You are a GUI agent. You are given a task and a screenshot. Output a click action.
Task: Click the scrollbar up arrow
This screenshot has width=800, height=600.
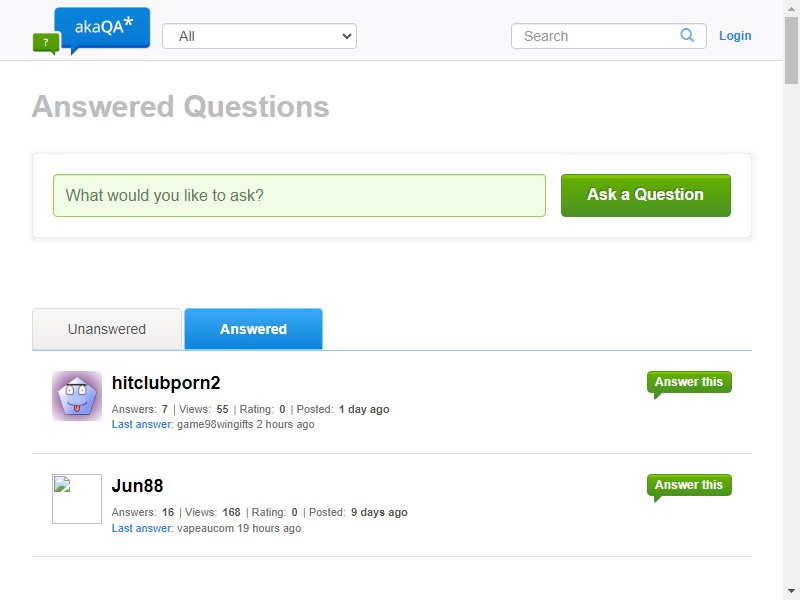(791, 8)
